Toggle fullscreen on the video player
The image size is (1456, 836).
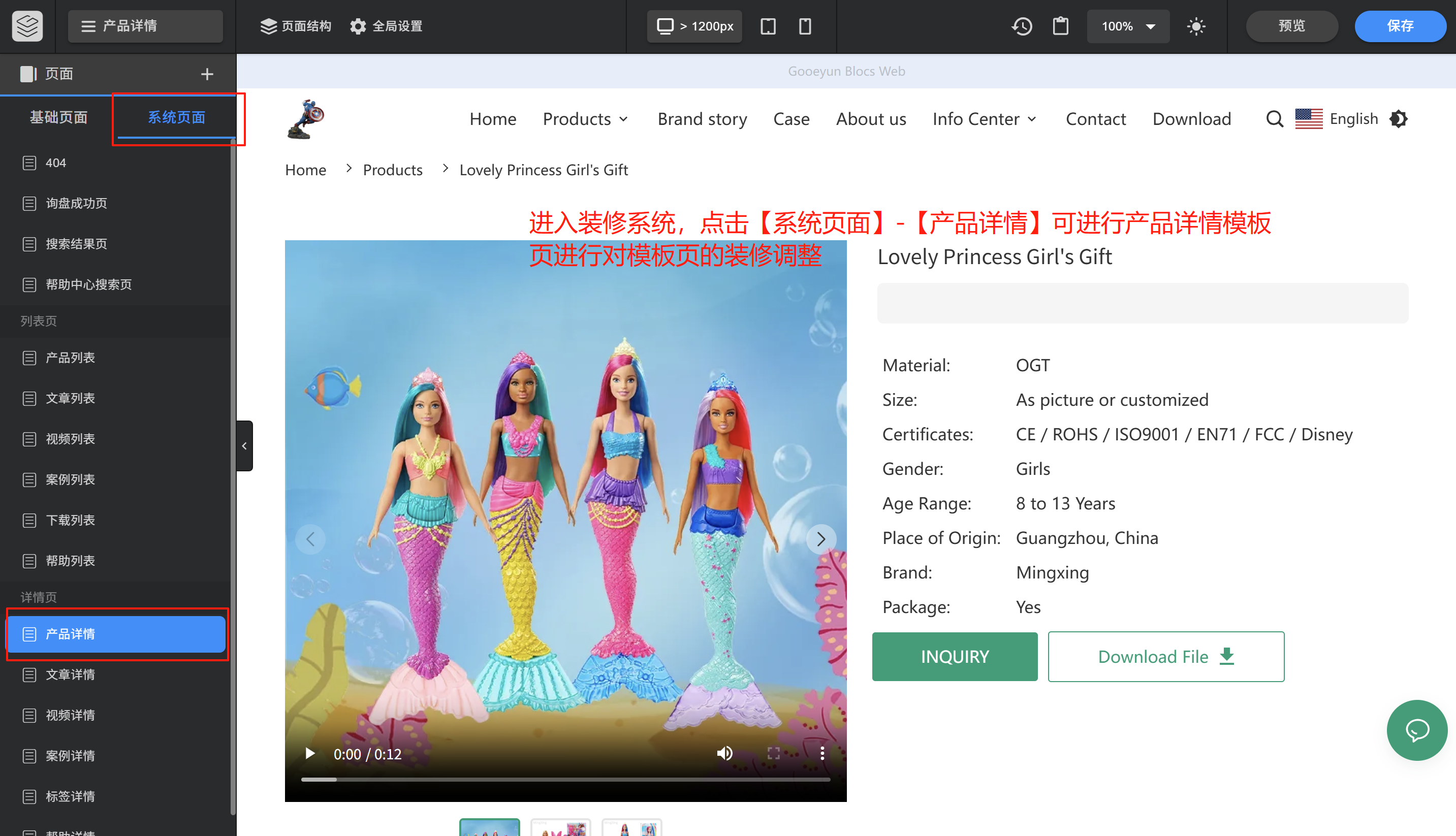(773, 753)
